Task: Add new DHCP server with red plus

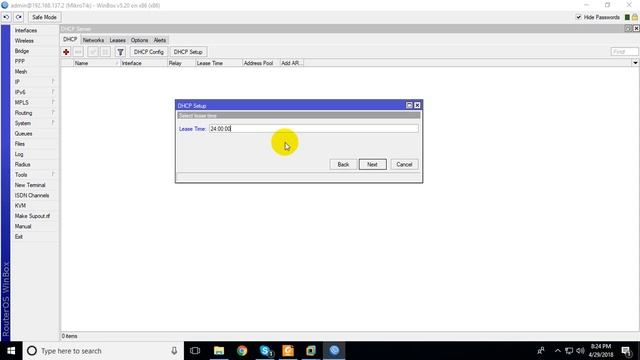Action: click(66, 52)
